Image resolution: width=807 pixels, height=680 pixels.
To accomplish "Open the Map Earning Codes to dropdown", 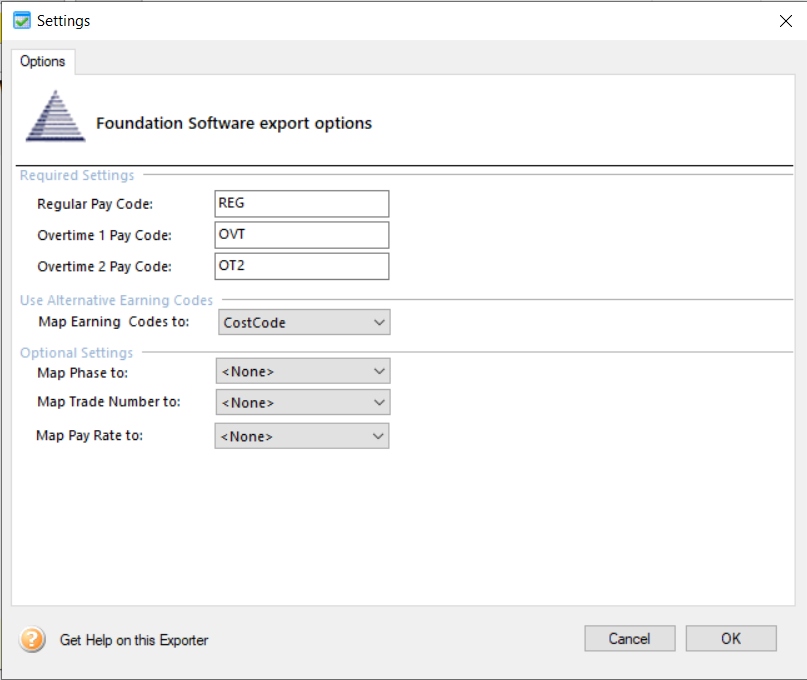I will 304,322.
